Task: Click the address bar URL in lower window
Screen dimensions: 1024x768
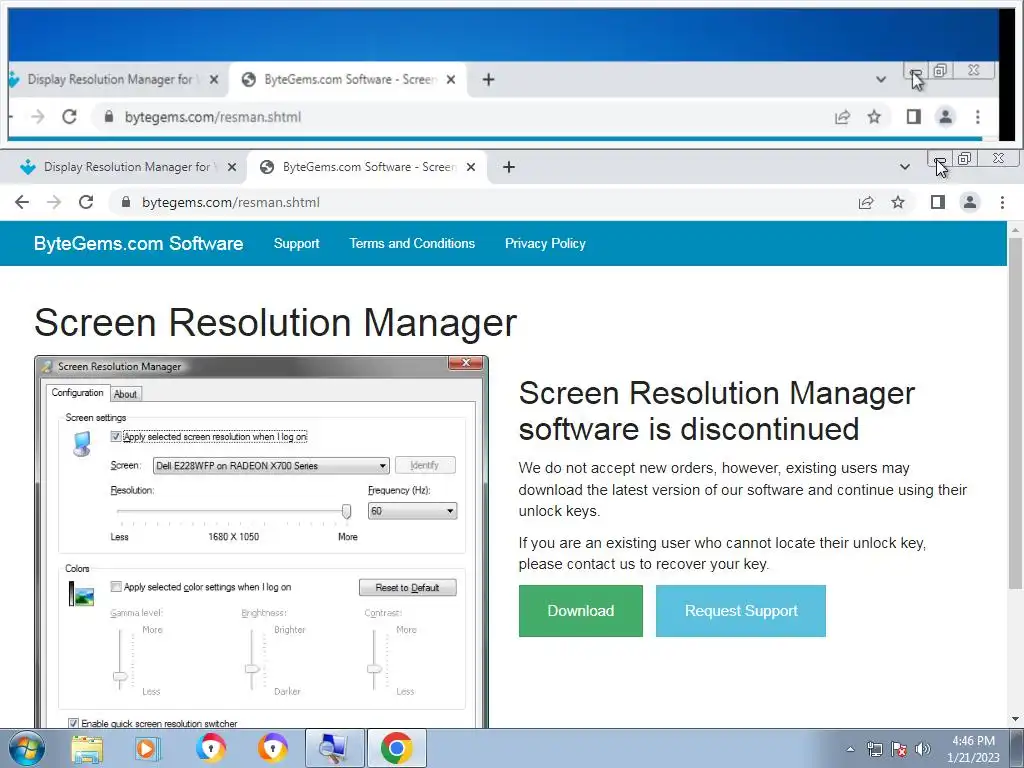Action: 231,202
